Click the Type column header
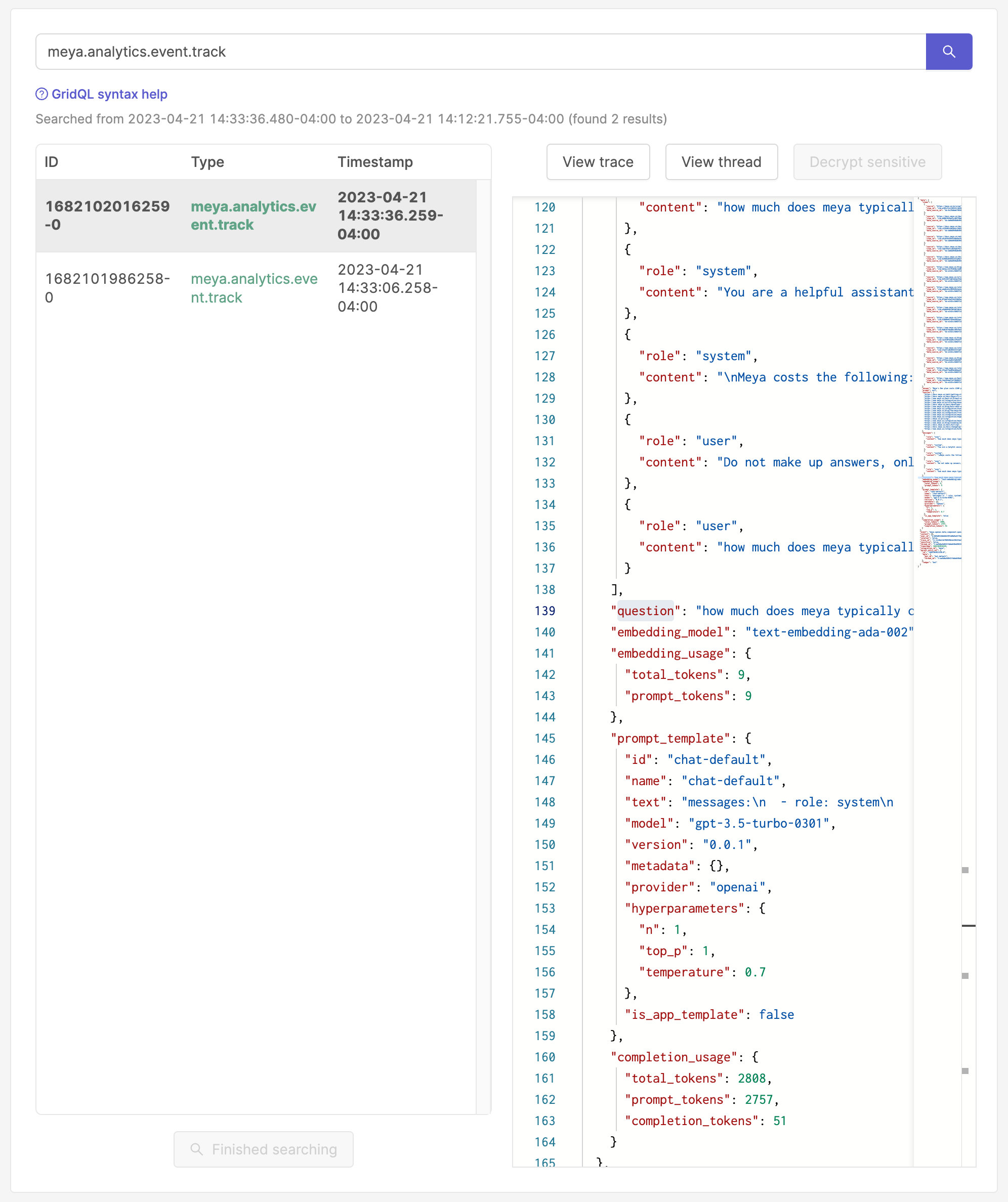The width and height of the screenshot is (1008, 1202). 207,162
